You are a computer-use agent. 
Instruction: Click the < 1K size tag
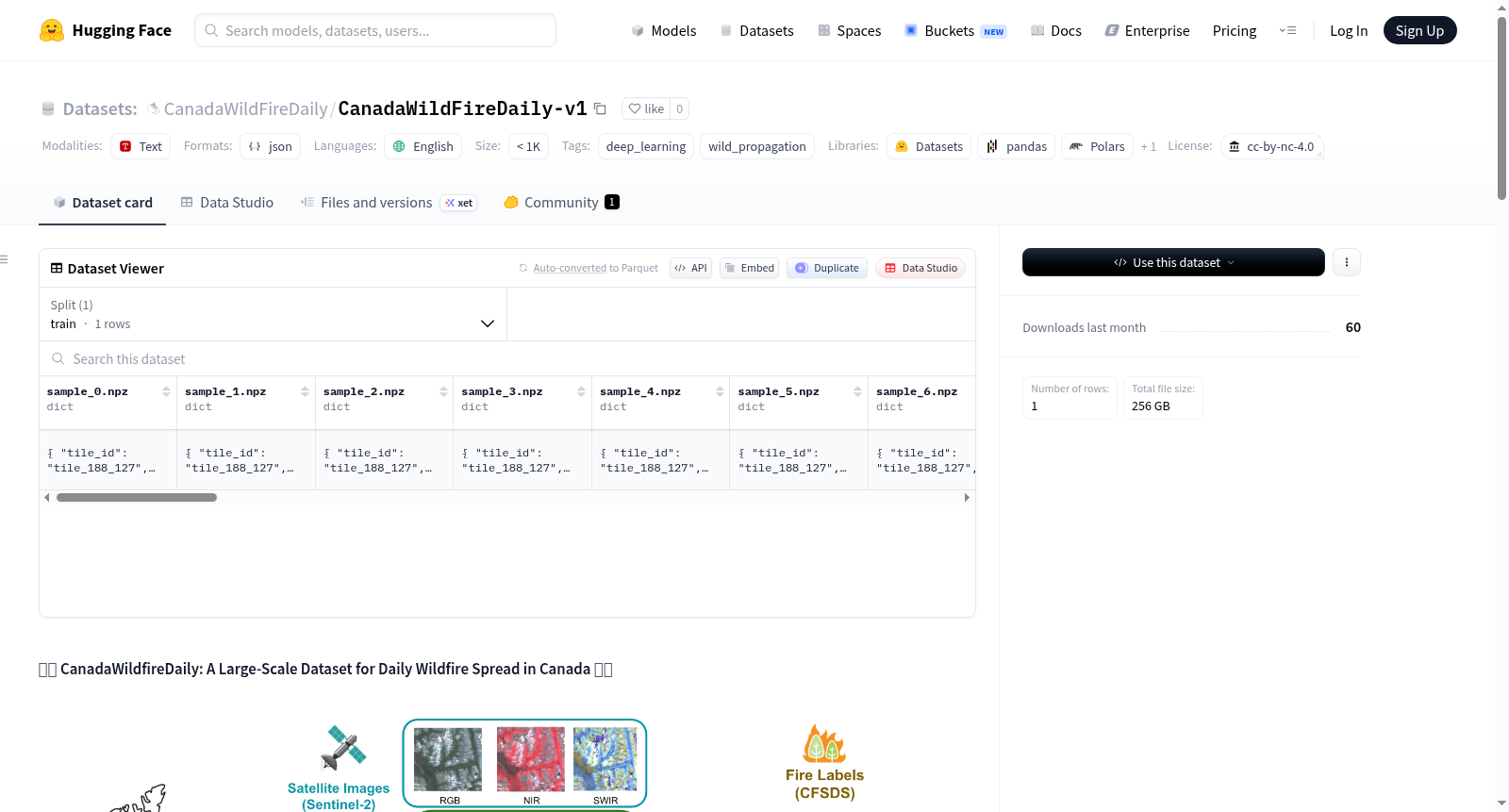pos(528,146)
